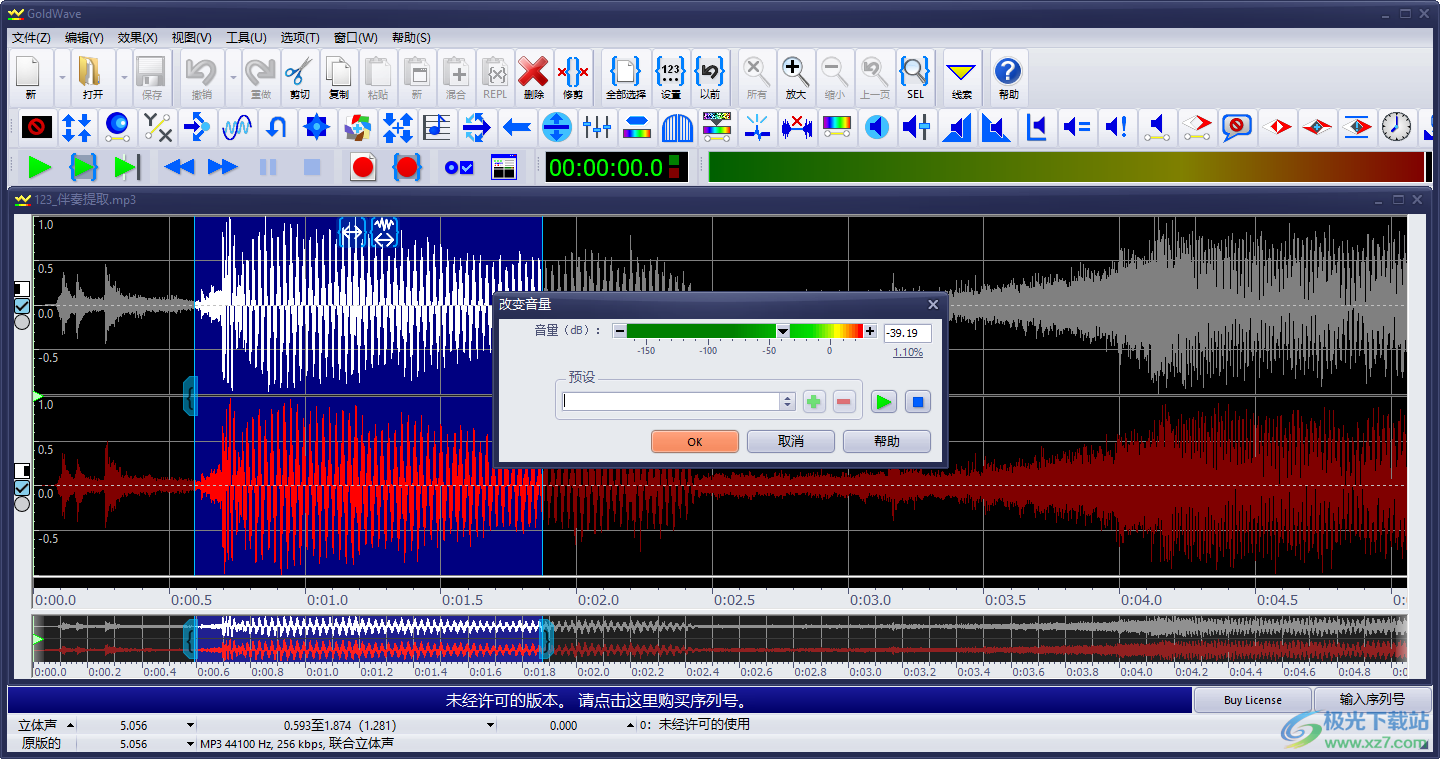Open the 文件(Z) menu

coord(31,37)
